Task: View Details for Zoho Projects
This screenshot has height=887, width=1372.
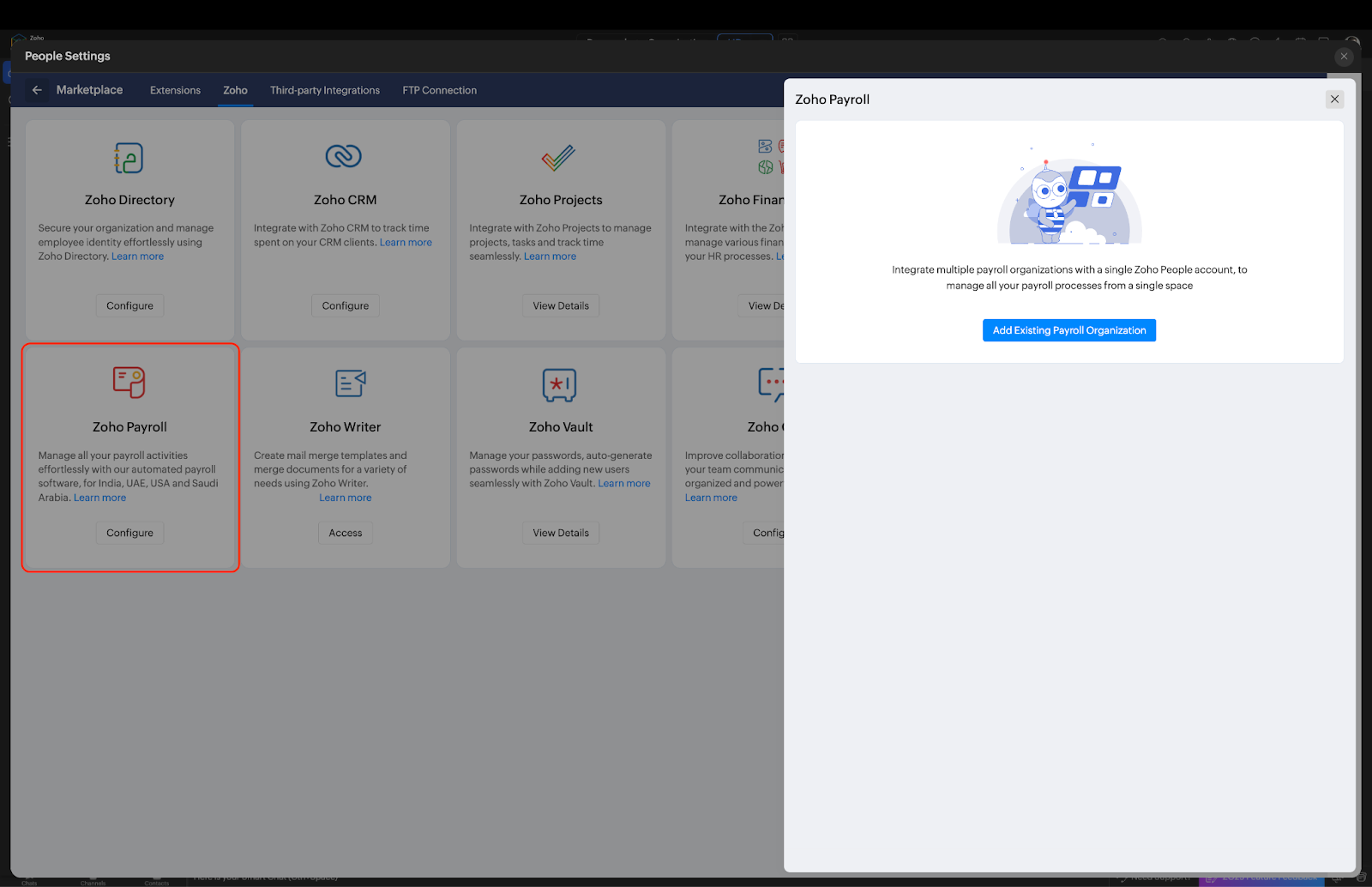Action: 561,305
